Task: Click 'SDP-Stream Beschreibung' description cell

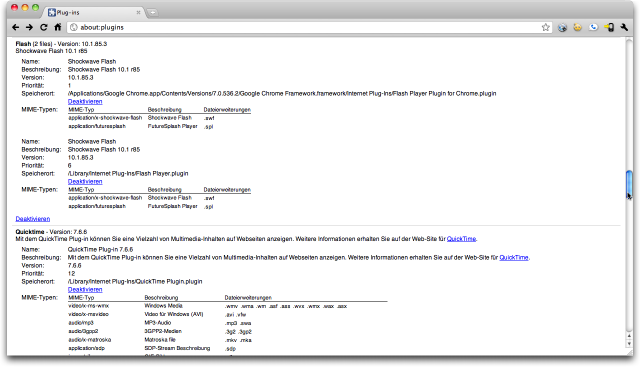Action: [x=177, y=348]
